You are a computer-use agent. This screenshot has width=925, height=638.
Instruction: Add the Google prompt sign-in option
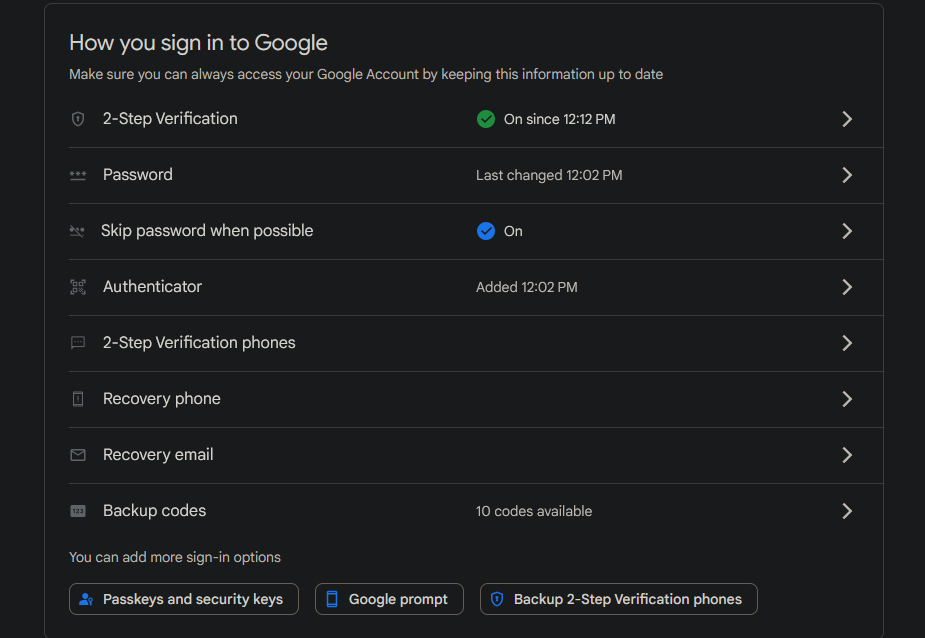(x=389, y=599)
